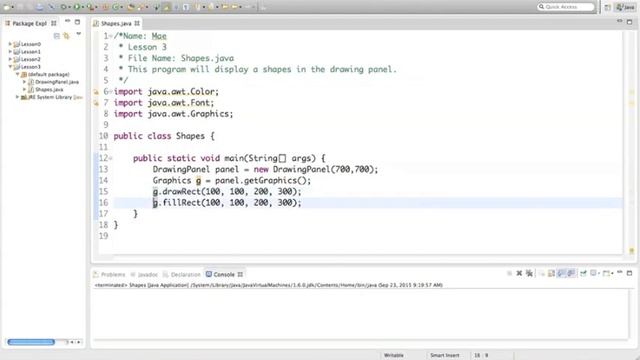Click the g.fillRect code on line 16
640x360 pixels.
tap(227, 202)
